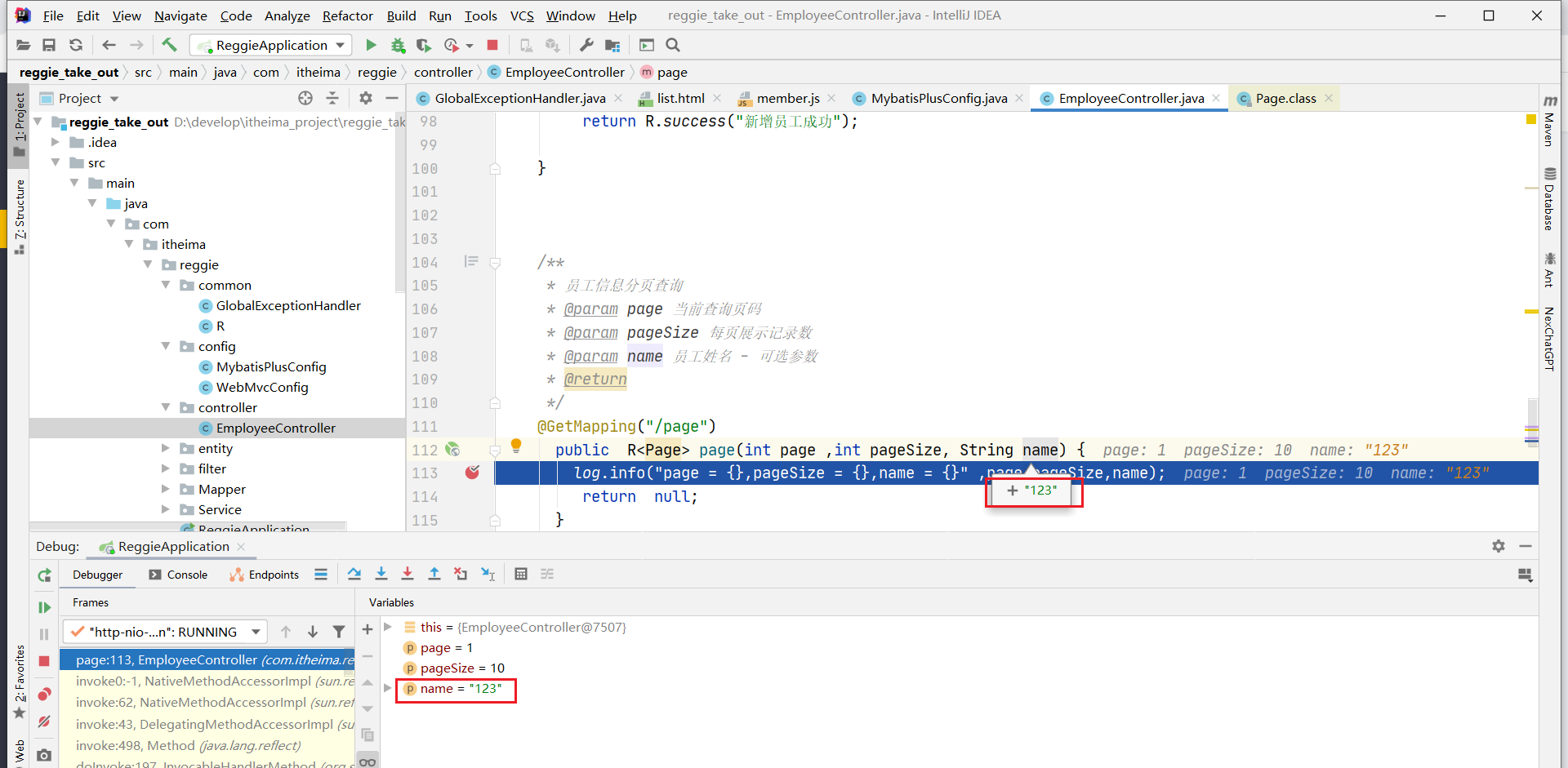This screenshot has width=1568, height=768.
Task: Open debug panel gear settings
Action: [x=1499, y=546]
